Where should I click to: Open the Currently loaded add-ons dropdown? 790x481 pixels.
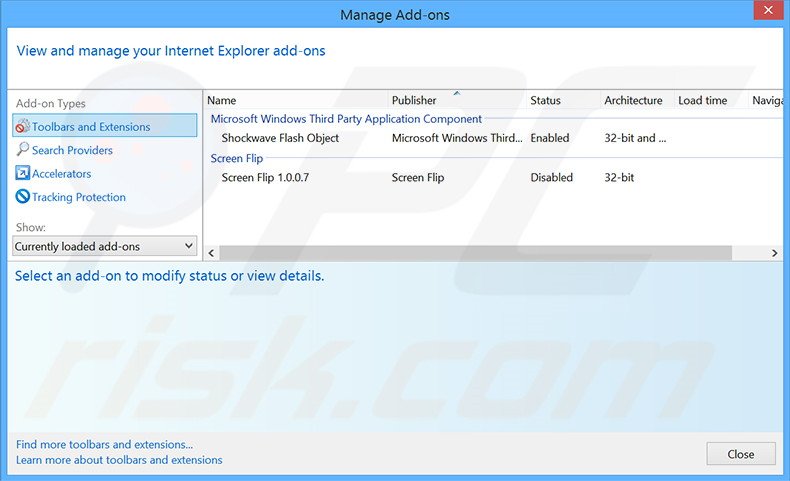click(105, 246)
